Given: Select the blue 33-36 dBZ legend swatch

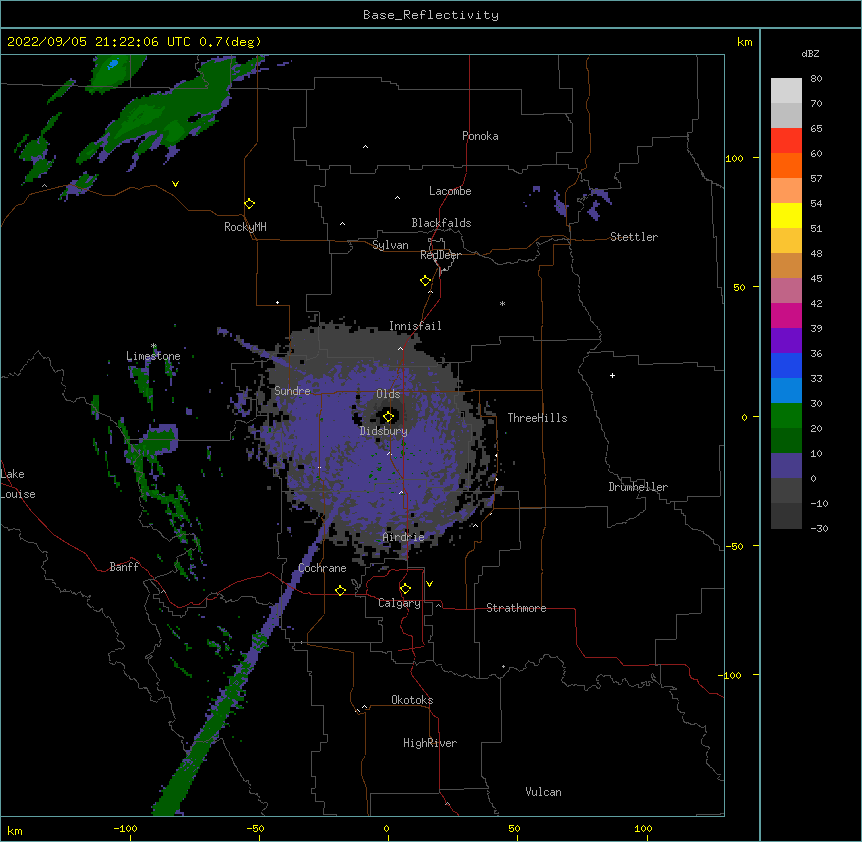Looking at the screenshot, I should coord(786,365).
